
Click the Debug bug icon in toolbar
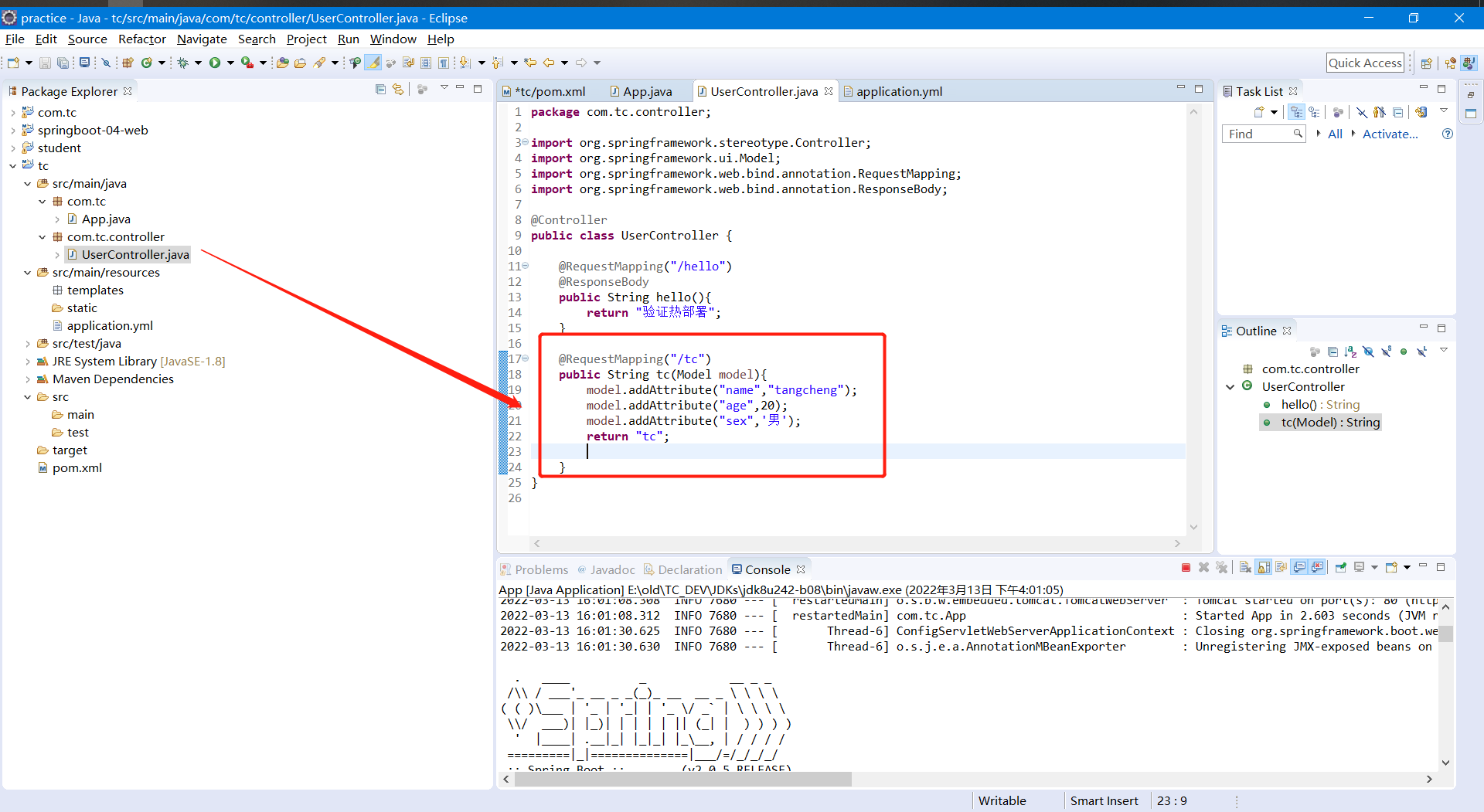click(x=183, y=63)
